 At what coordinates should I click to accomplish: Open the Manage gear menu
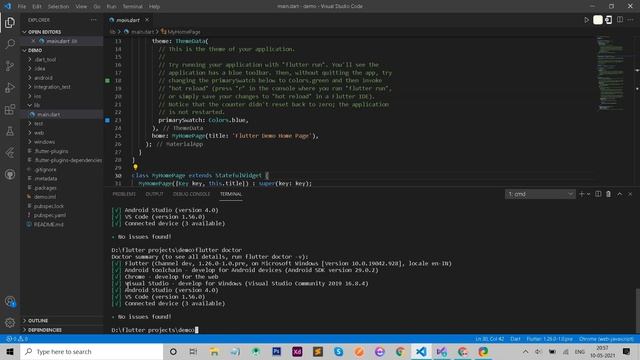(x=10, y=322)
